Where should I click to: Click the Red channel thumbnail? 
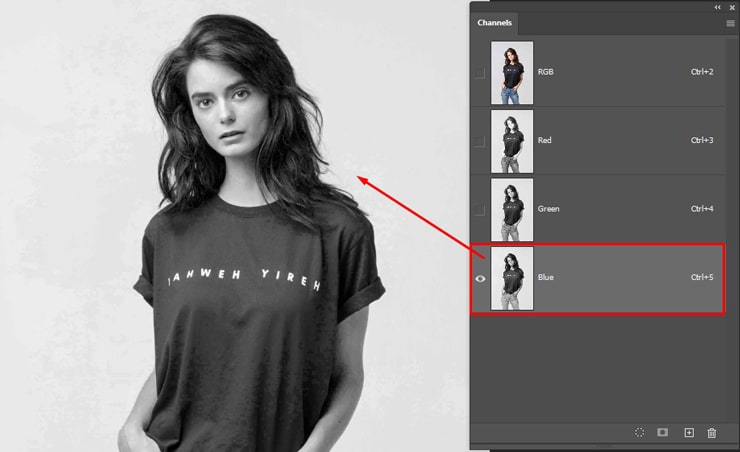tap(512, 141)
